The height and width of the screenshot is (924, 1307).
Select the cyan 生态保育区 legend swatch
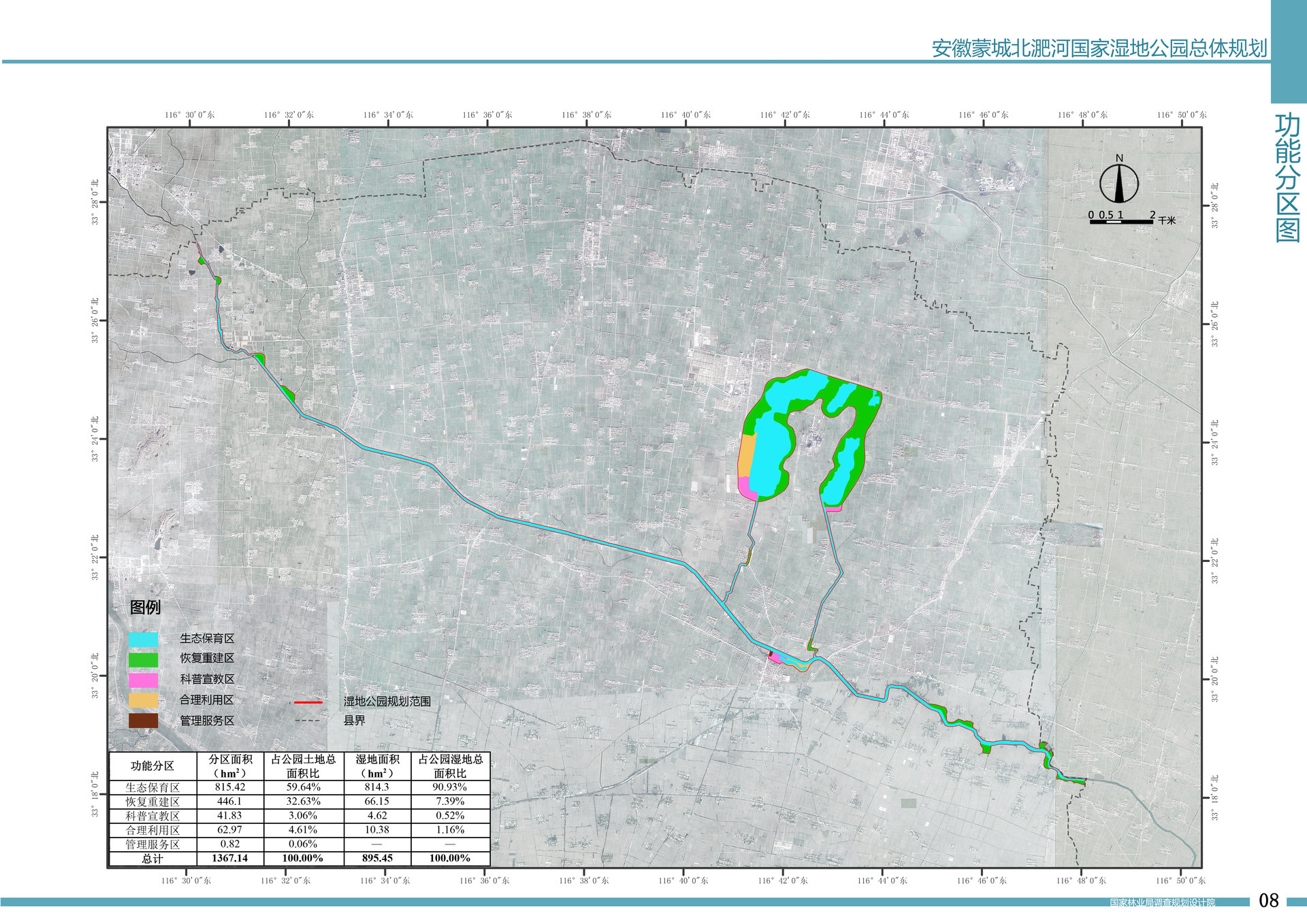coord(143,640)
